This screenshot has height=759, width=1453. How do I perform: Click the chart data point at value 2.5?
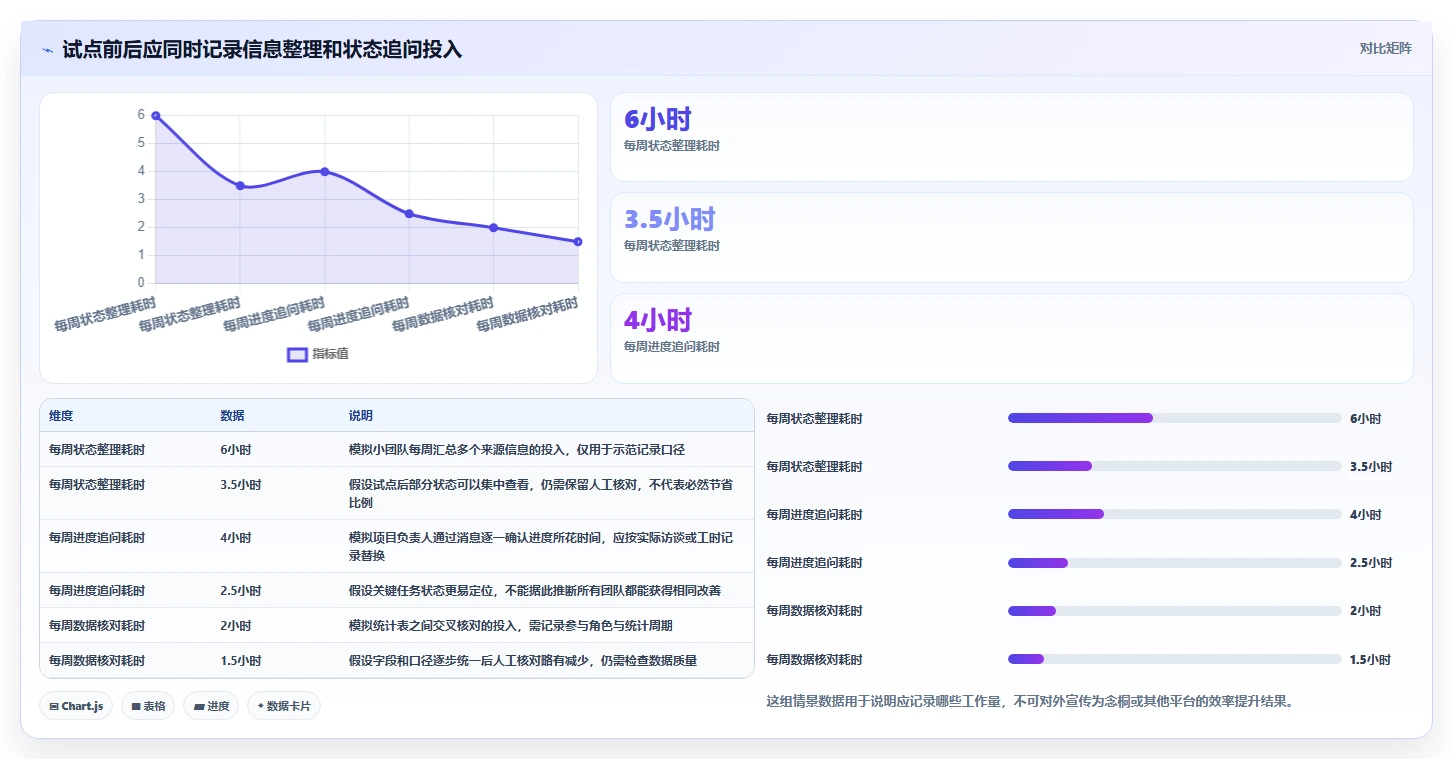click(409, 214)
